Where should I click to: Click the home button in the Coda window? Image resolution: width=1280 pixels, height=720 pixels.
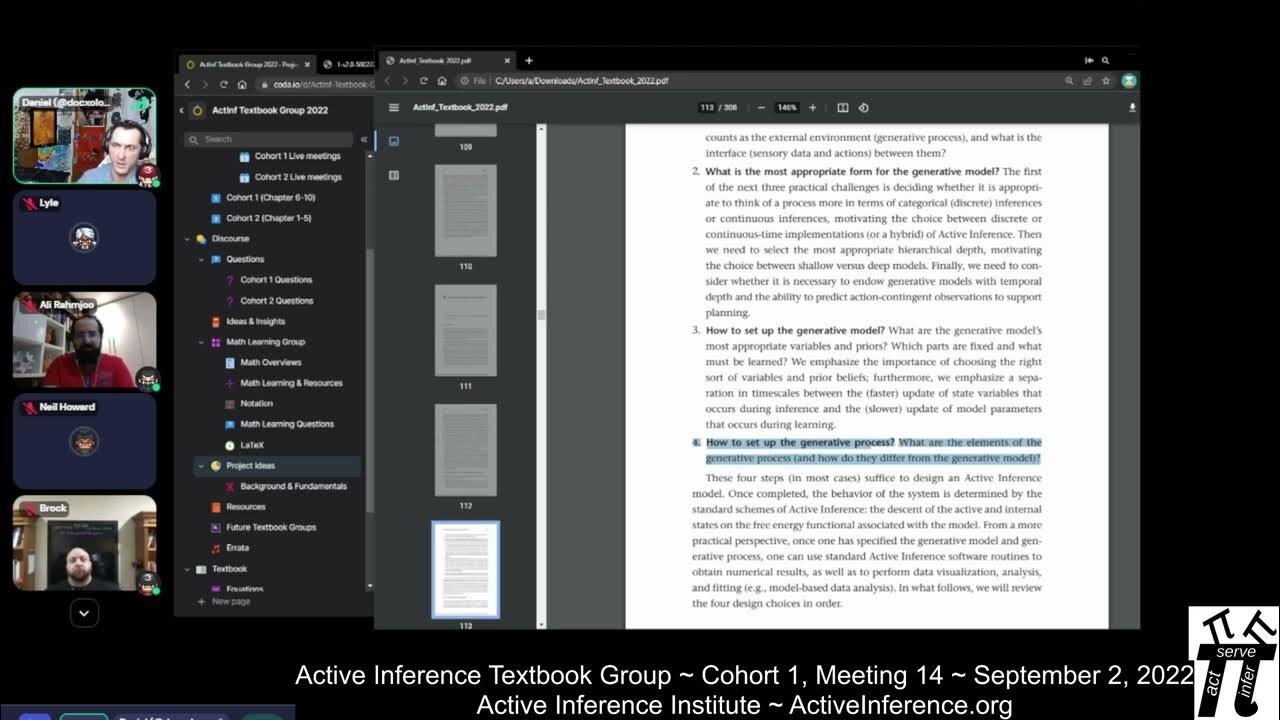pyautogui.click(x=242, y=85)
